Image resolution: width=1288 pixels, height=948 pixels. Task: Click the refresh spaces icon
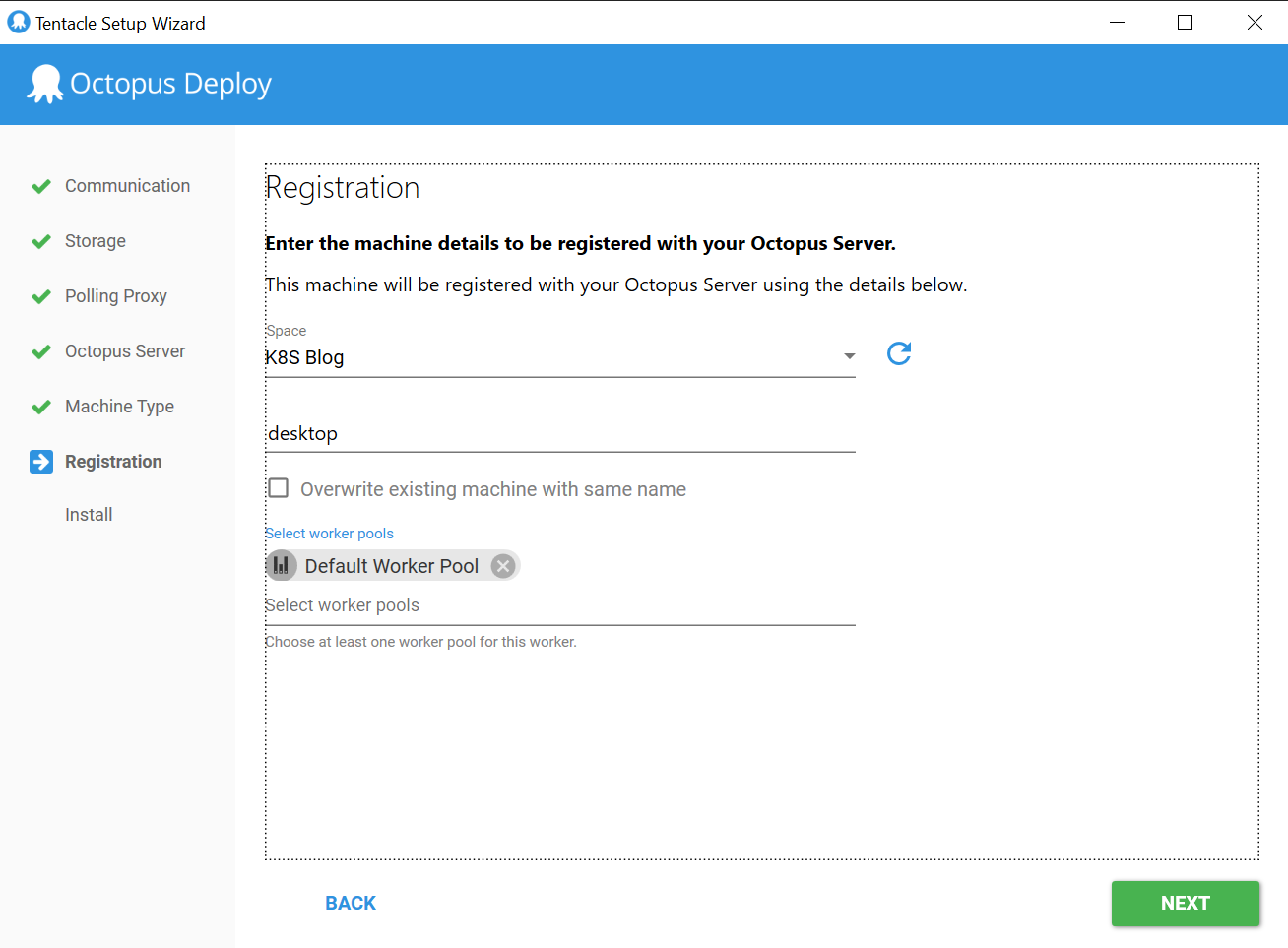pos(898,353)
